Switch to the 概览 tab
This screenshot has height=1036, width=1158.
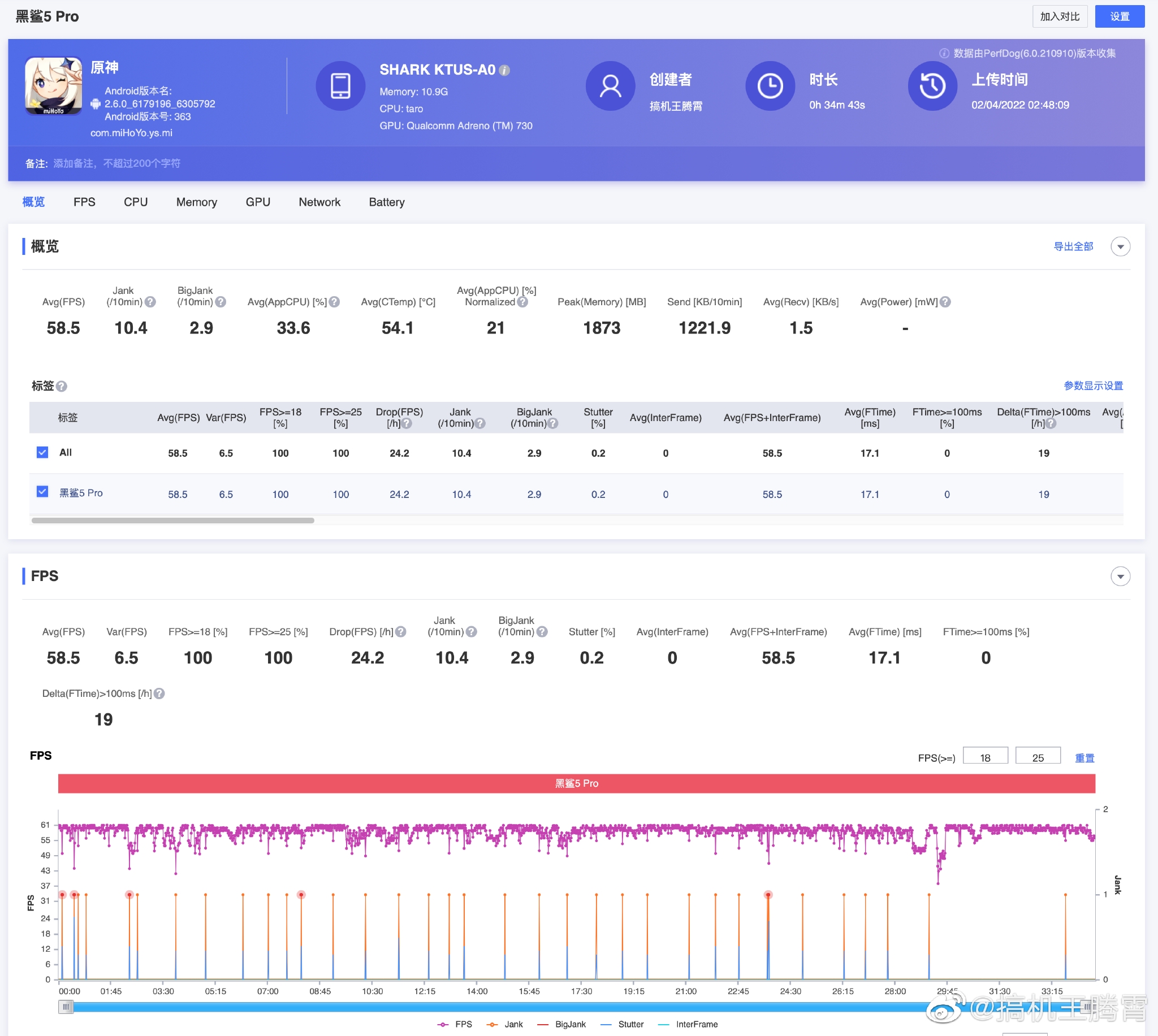(x=33, y=202)
